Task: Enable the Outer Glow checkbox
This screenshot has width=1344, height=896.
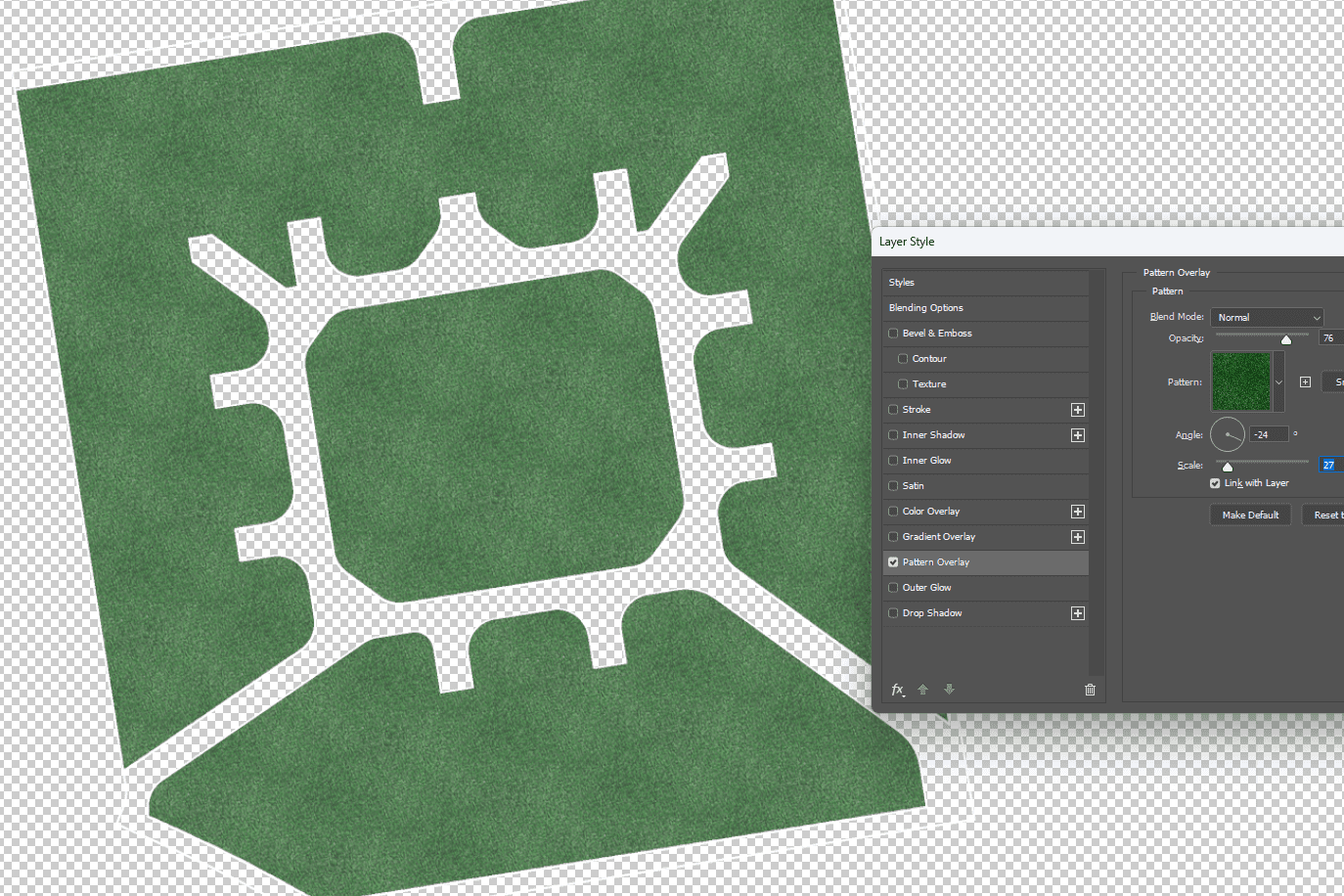Action: [893, 588]
